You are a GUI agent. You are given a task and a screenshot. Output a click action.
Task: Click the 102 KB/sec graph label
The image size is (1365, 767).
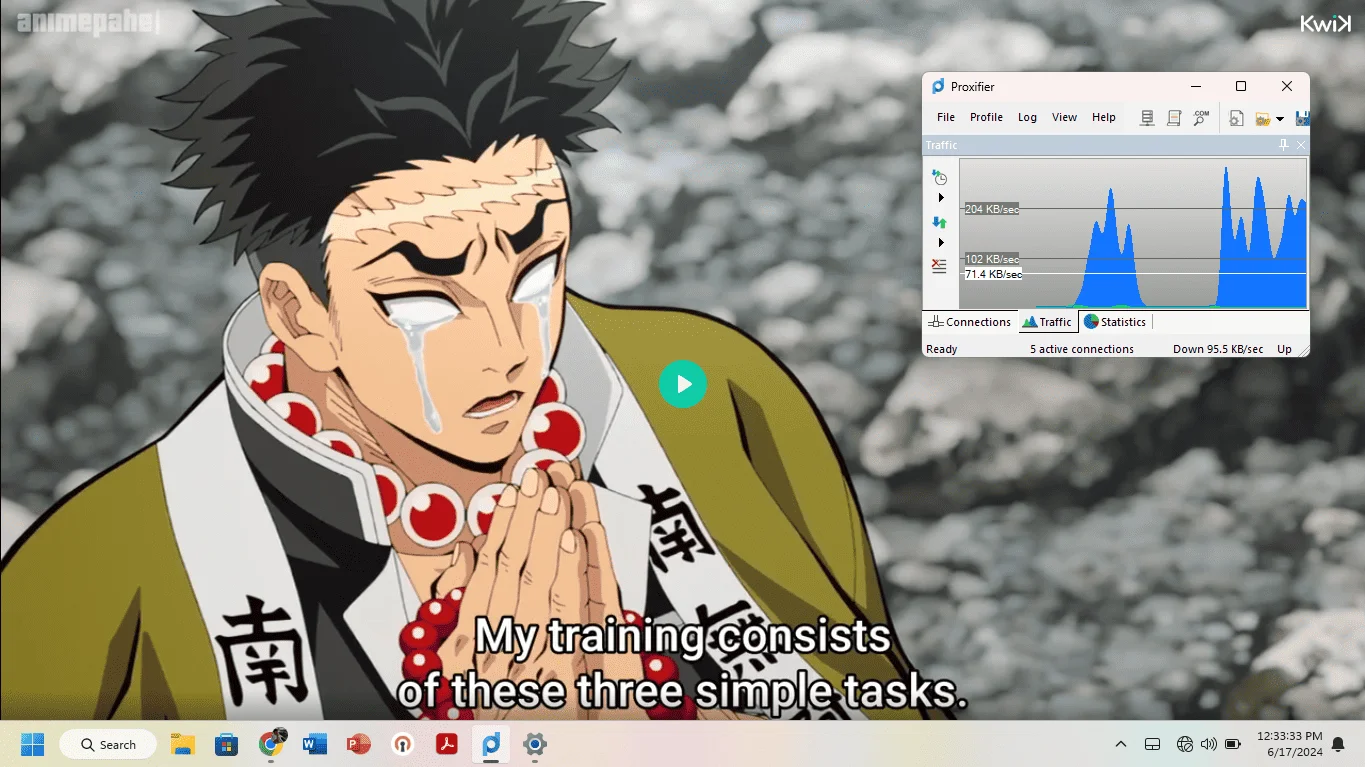pyautogui.click(x=991, y=259)
